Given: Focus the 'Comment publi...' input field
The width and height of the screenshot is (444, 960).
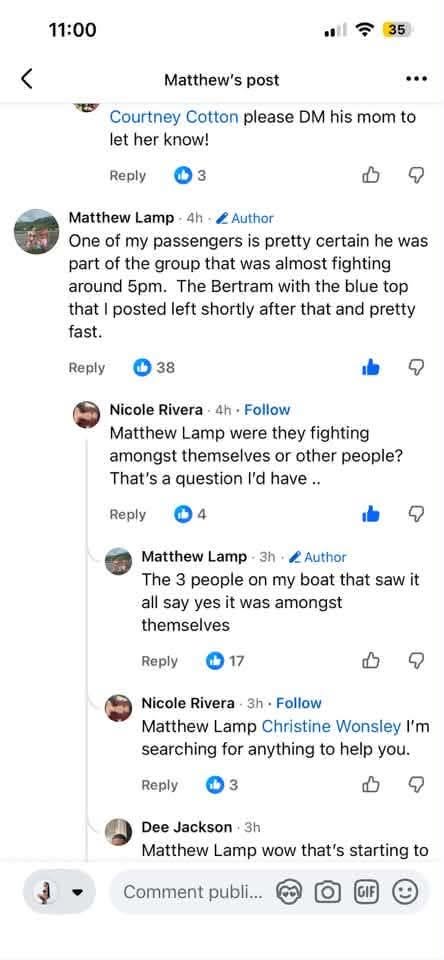Looking at the screenshot, I should pyautogui.click(x=192, y=893).
